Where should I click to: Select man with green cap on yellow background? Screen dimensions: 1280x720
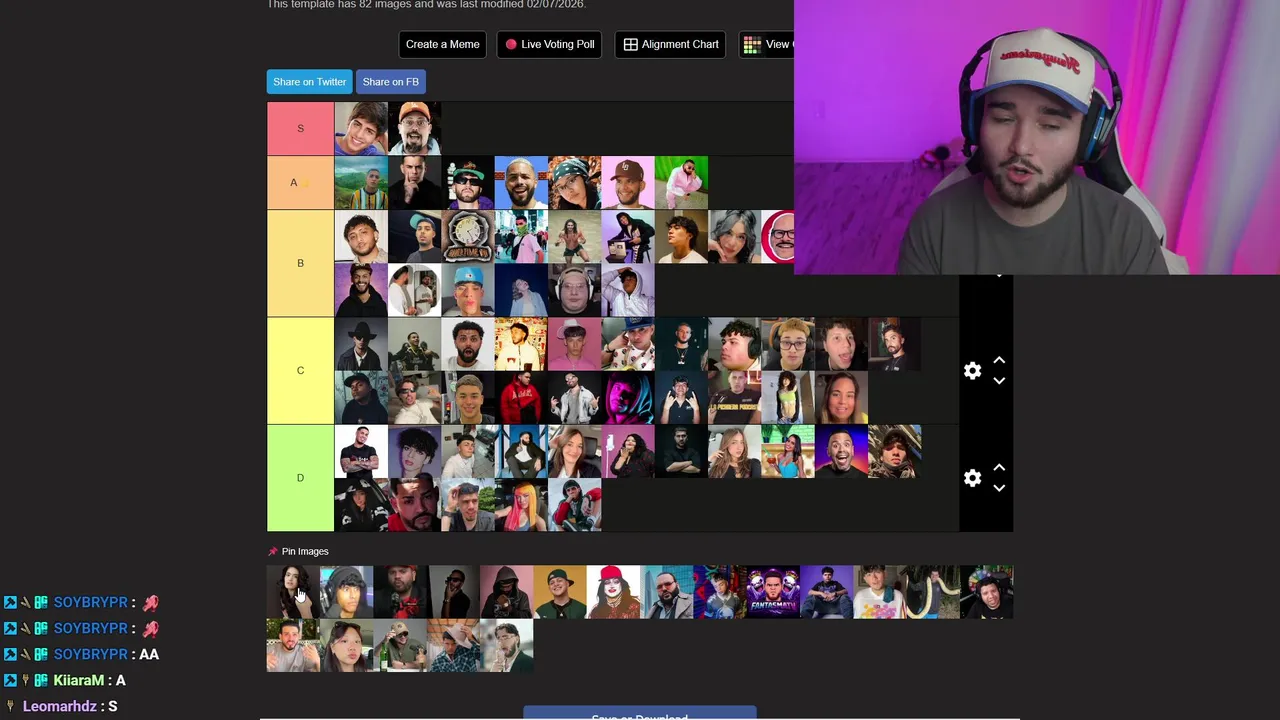(560, 592)
